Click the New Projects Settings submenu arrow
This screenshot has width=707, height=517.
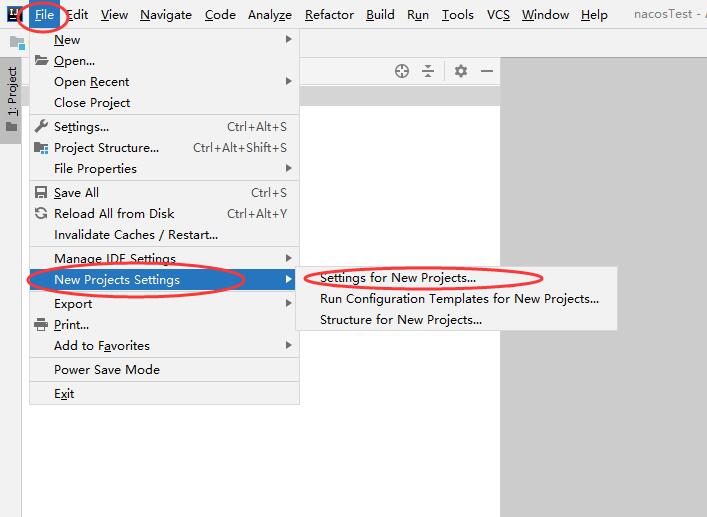tap(289, 279)
